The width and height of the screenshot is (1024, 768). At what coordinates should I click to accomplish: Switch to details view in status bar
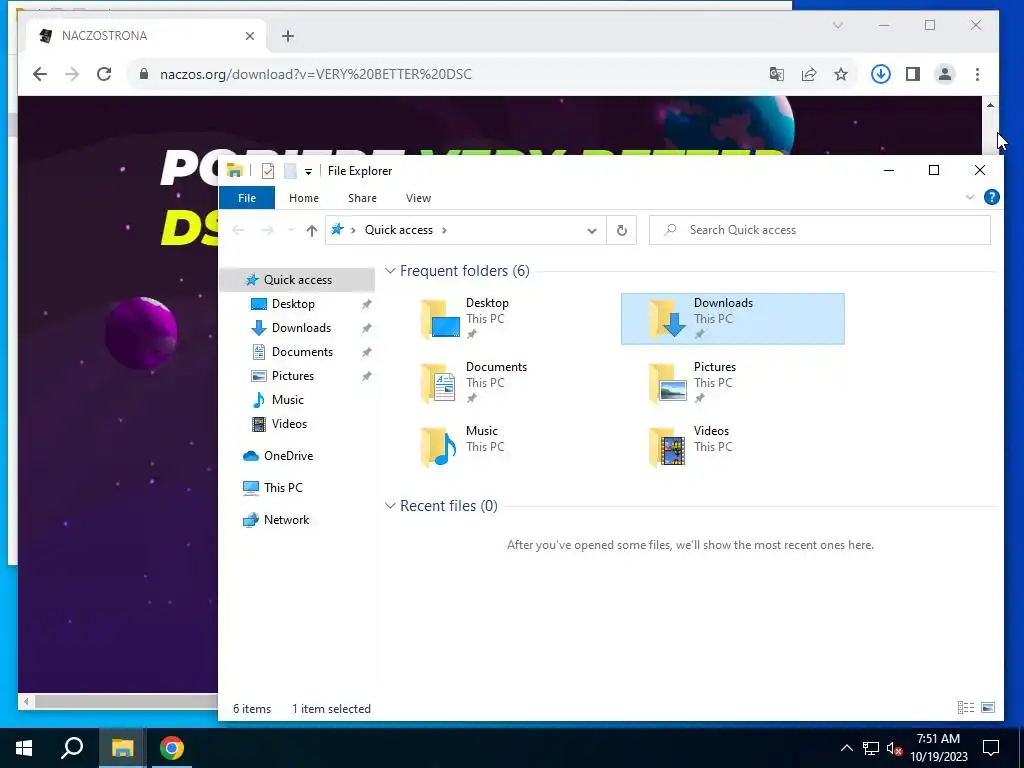tap(966, 708)
